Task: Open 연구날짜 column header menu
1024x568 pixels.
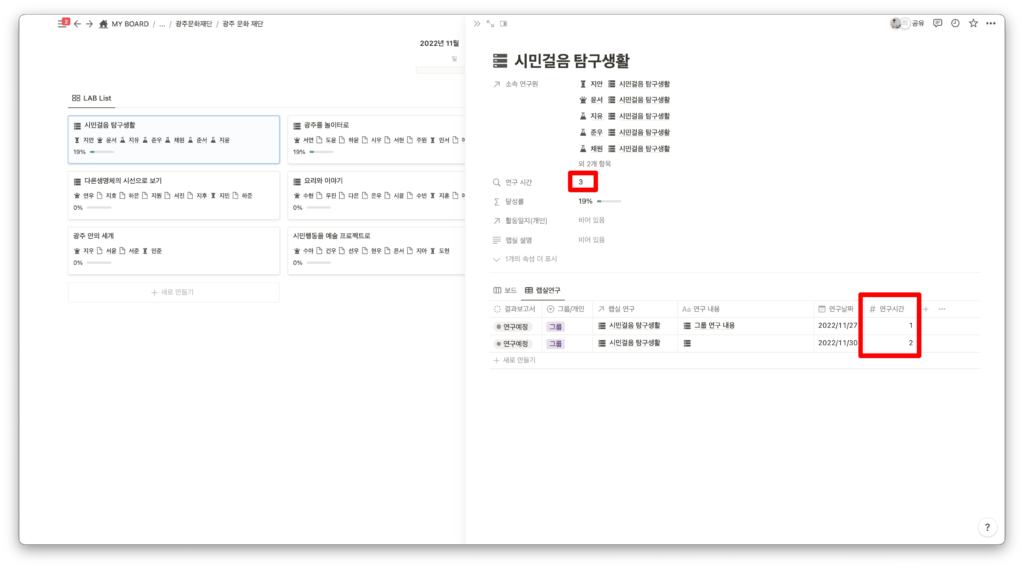Action: [836, 309]
